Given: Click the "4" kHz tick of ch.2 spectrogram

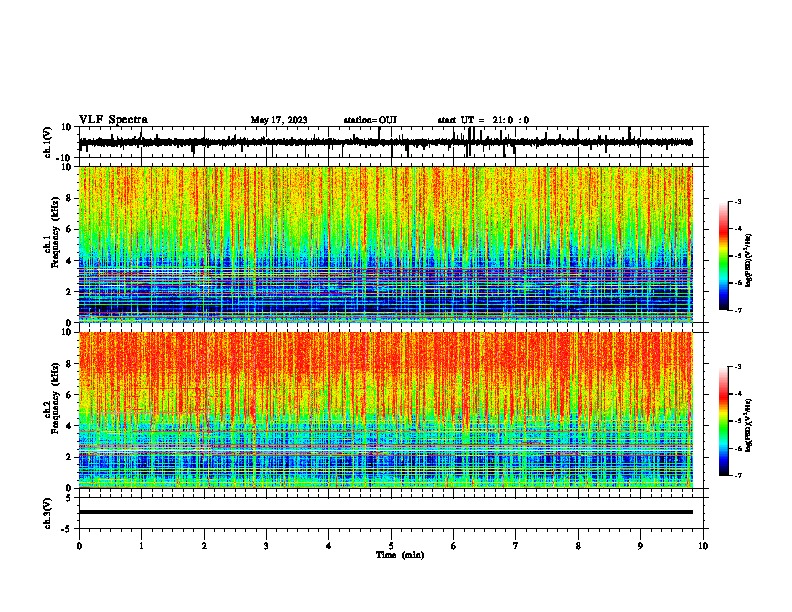Looking at the screenshot, I should pos(70,426).
